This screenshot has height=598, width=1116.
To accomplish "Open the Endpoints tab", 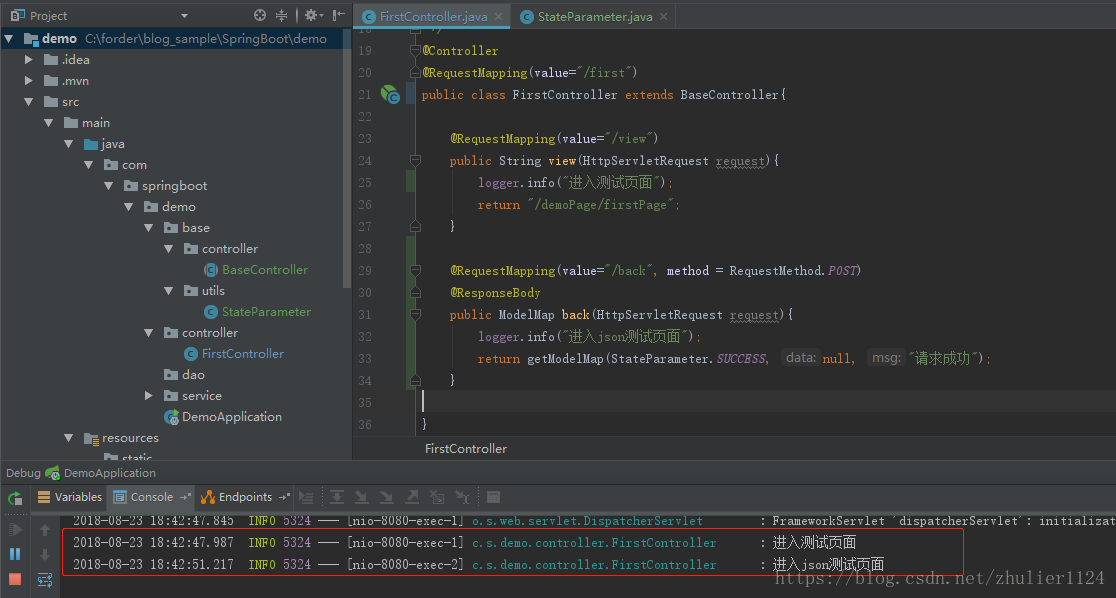I will (244, 497).
